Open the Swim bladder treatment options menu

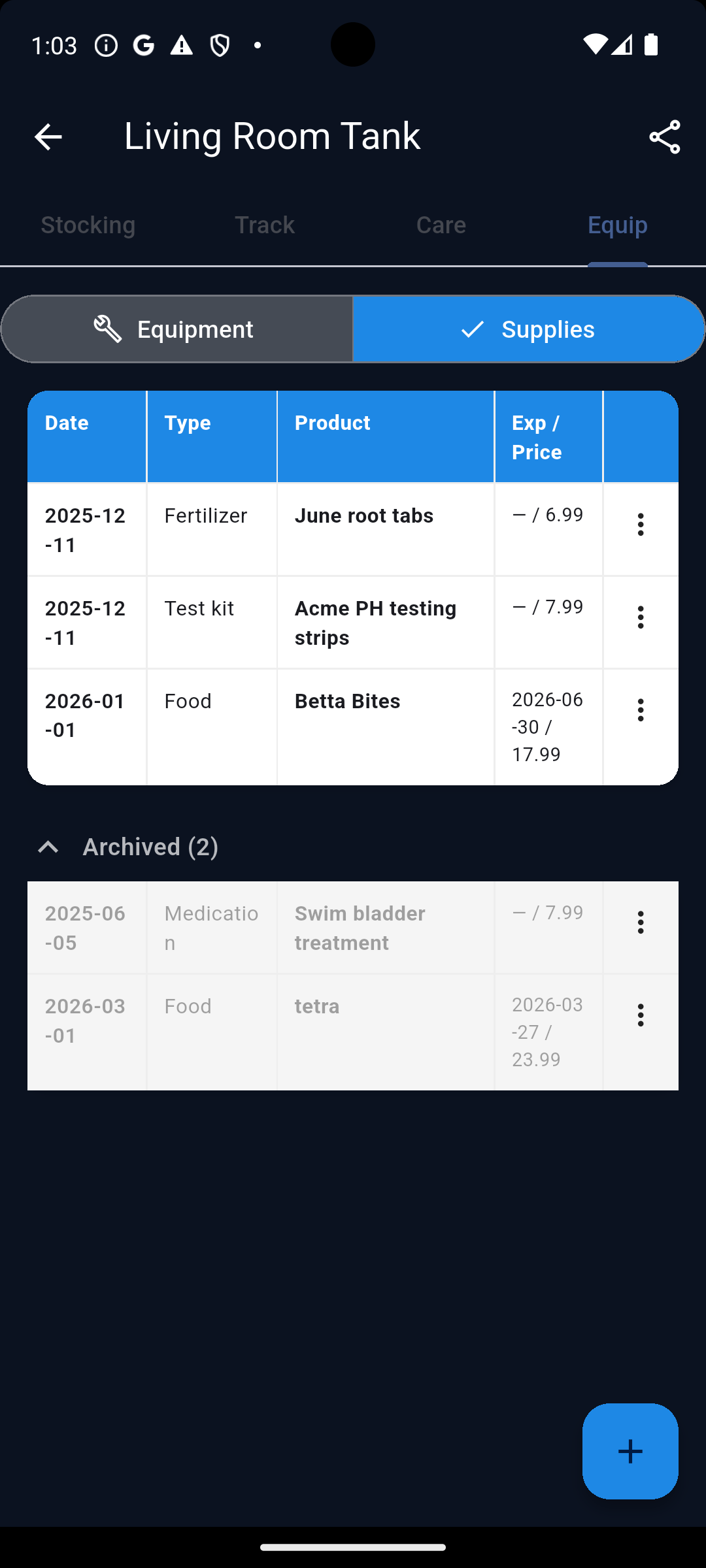coord(641,923)
